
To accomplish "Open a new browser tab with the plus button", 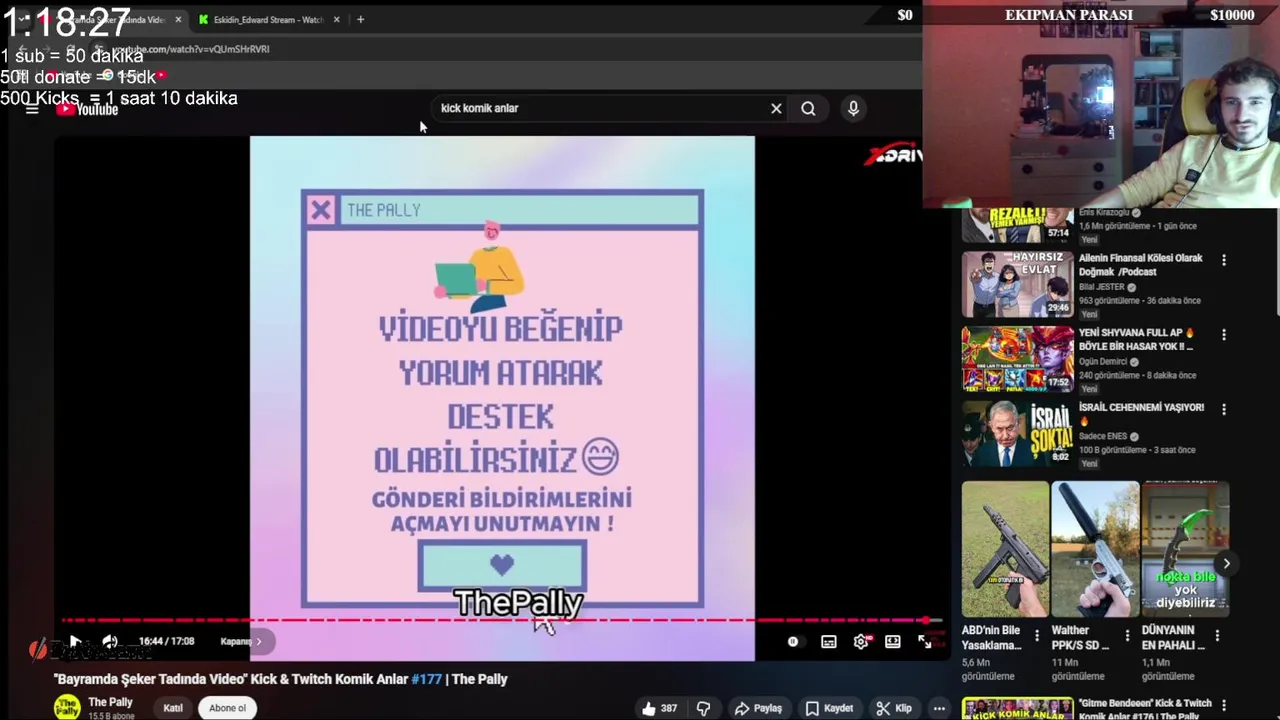I will pyautogui.click(x=360, y=19).
